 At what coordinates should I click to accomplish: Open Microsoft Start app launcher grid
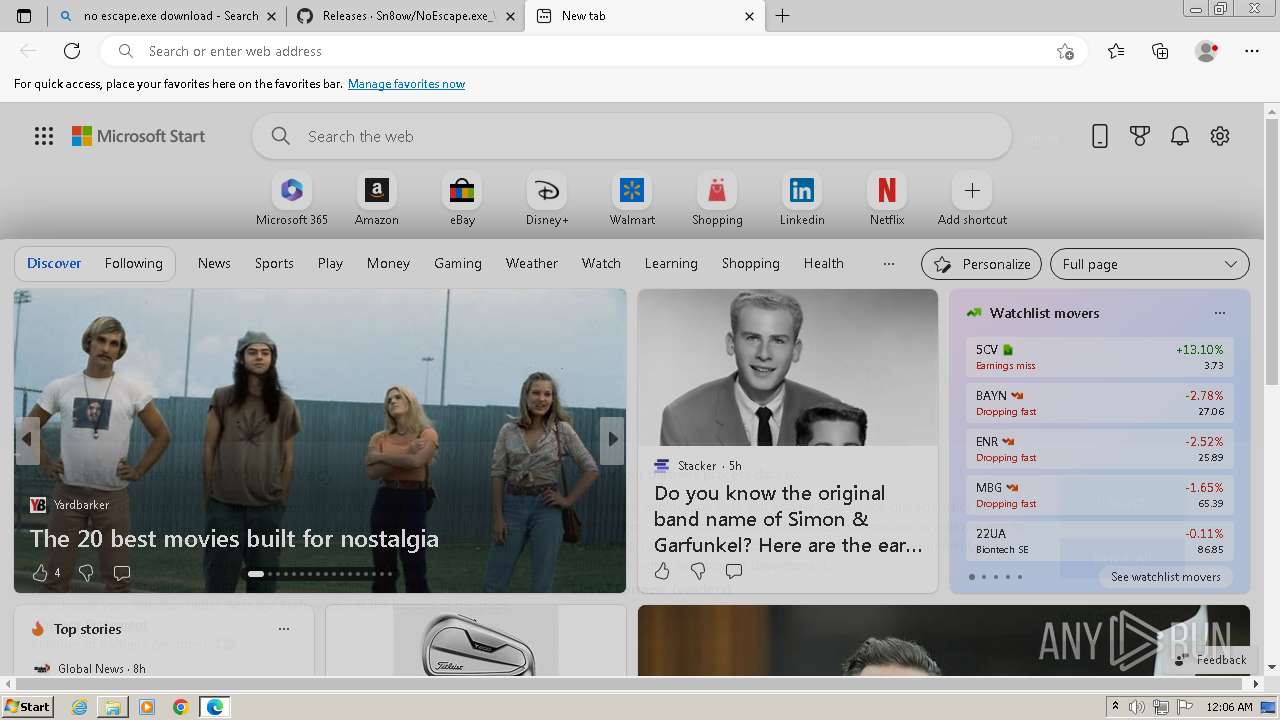pyautogui.click(x=44, y=136)
